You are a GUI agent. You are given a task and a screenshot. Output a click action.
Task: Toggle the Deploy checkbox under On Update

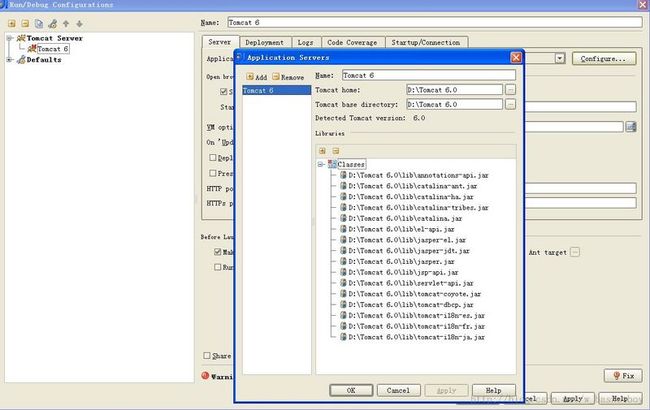coord(213,158)
